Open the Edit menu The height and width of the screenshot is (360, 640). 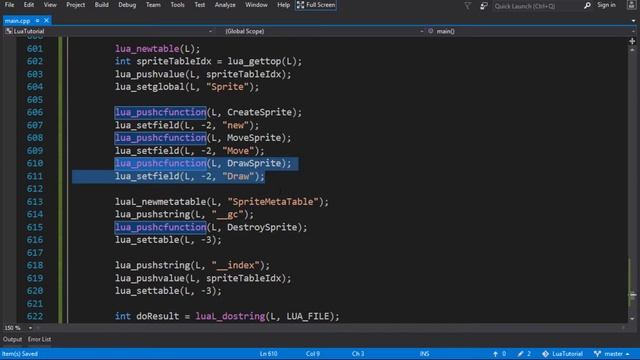click(x=29, y=5)
